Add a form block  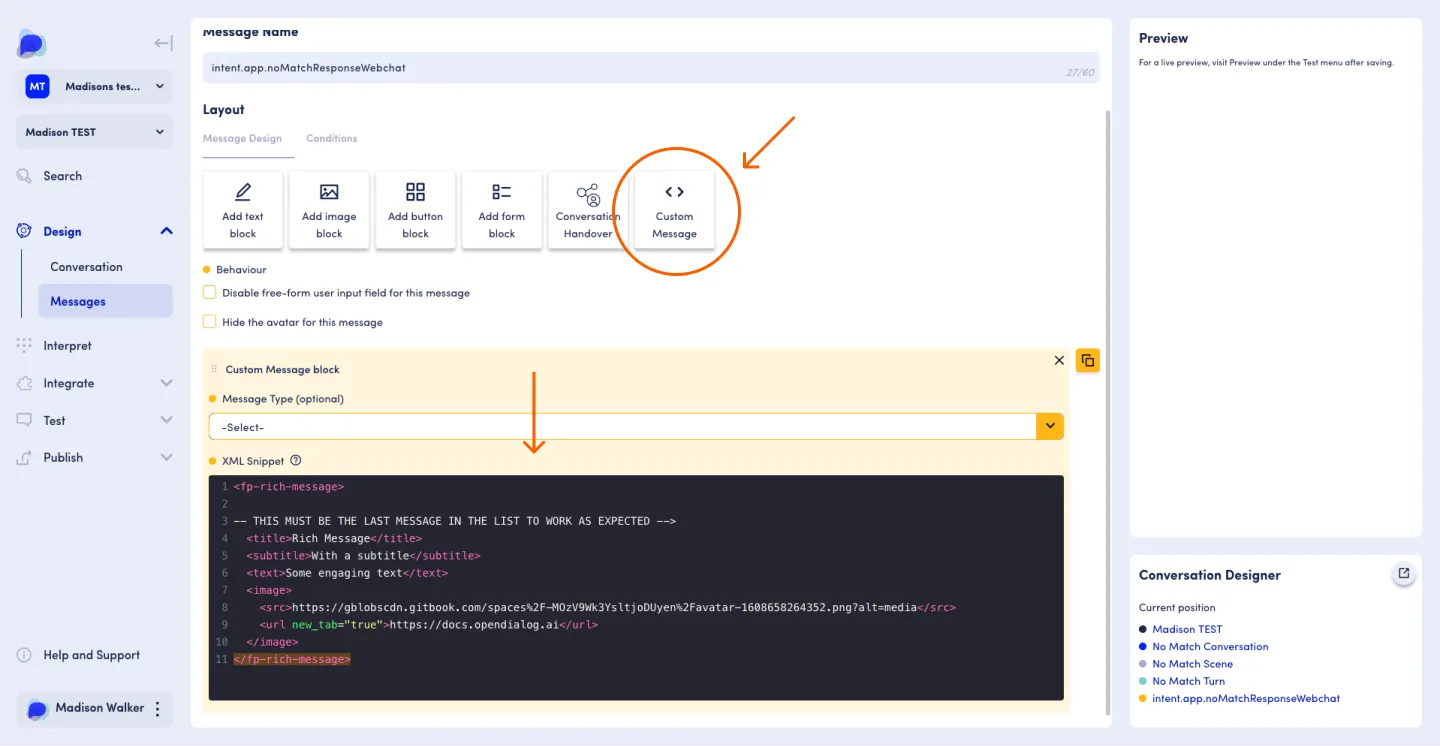502,209
